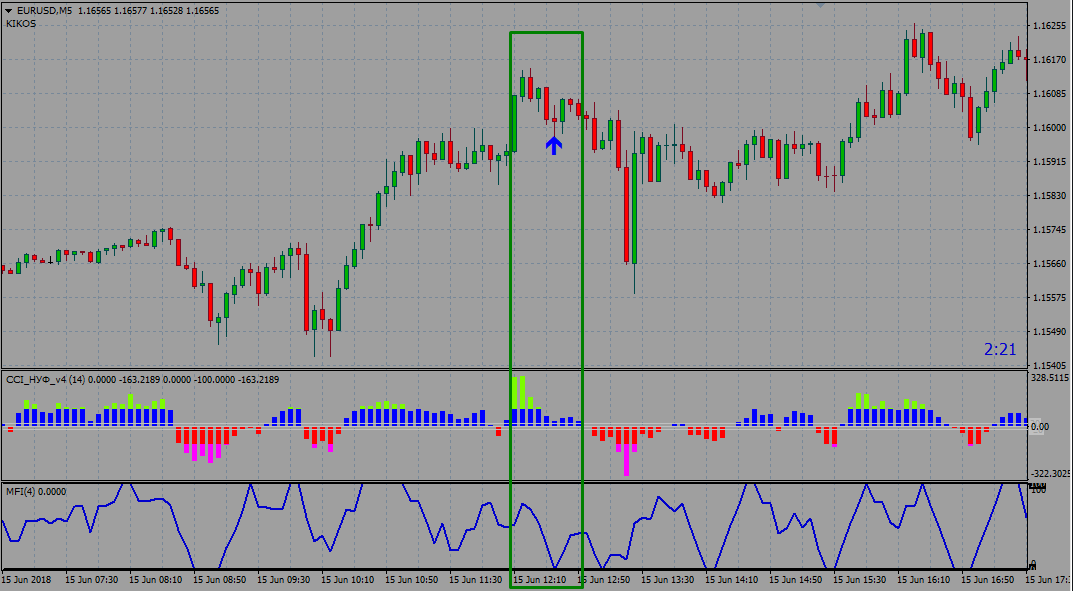Click the blue up arrow signal
Screen dimensions: 1073x591
554,145
